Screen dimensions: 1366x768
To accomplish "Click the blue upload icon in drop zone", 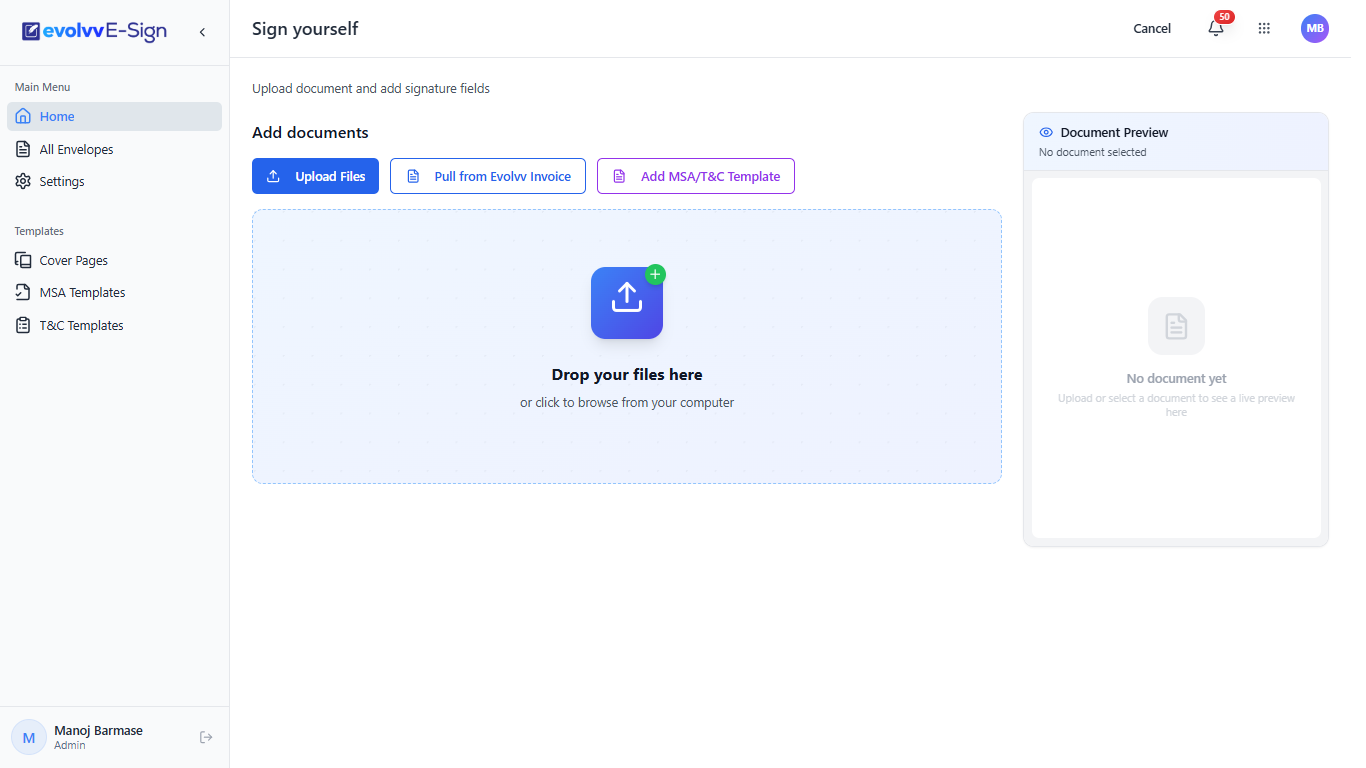I will pos(627,303).
